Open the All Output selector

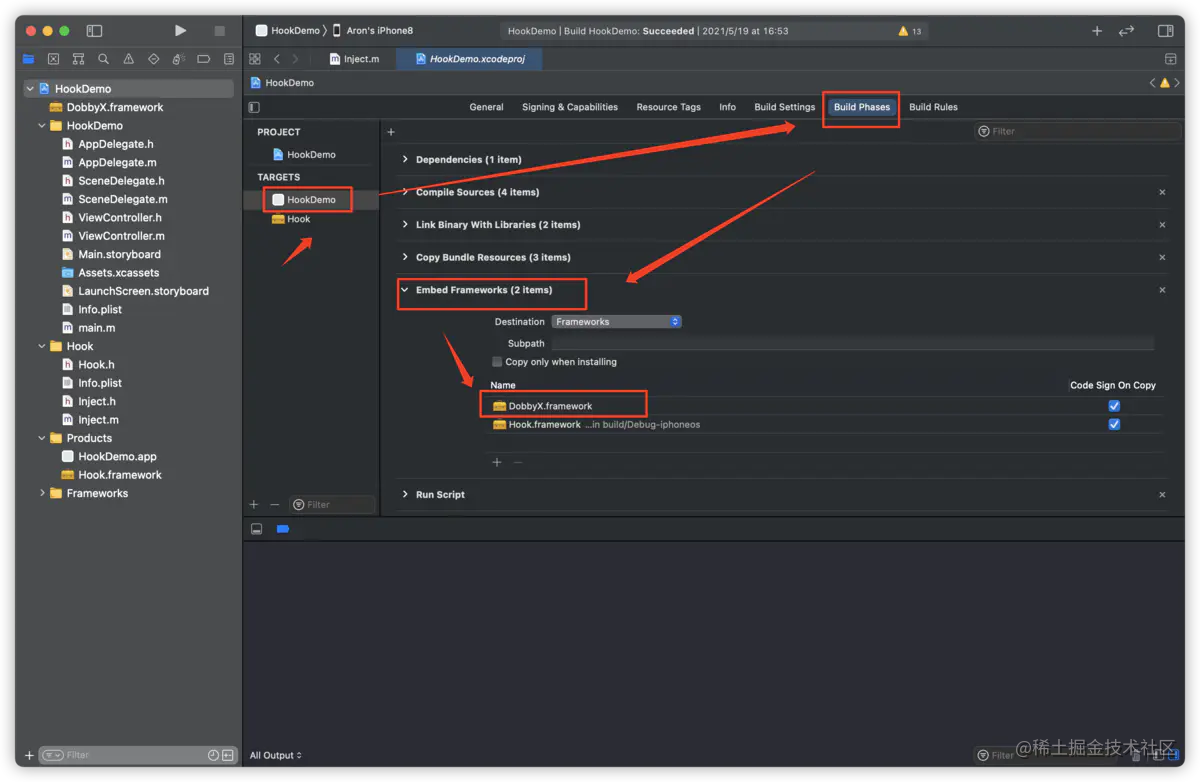(275, 755)
